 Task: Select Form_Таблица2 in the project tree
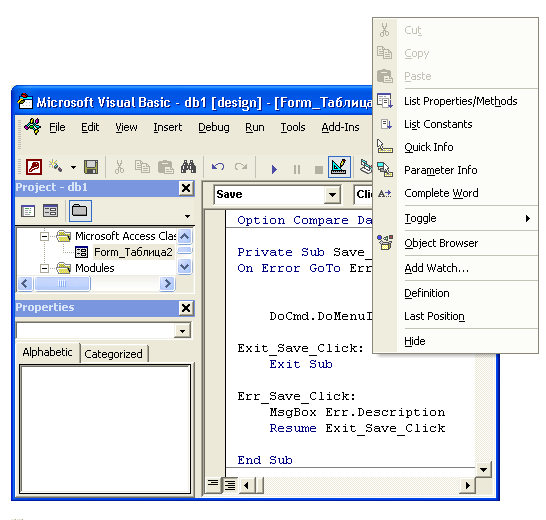click(133, 252)
